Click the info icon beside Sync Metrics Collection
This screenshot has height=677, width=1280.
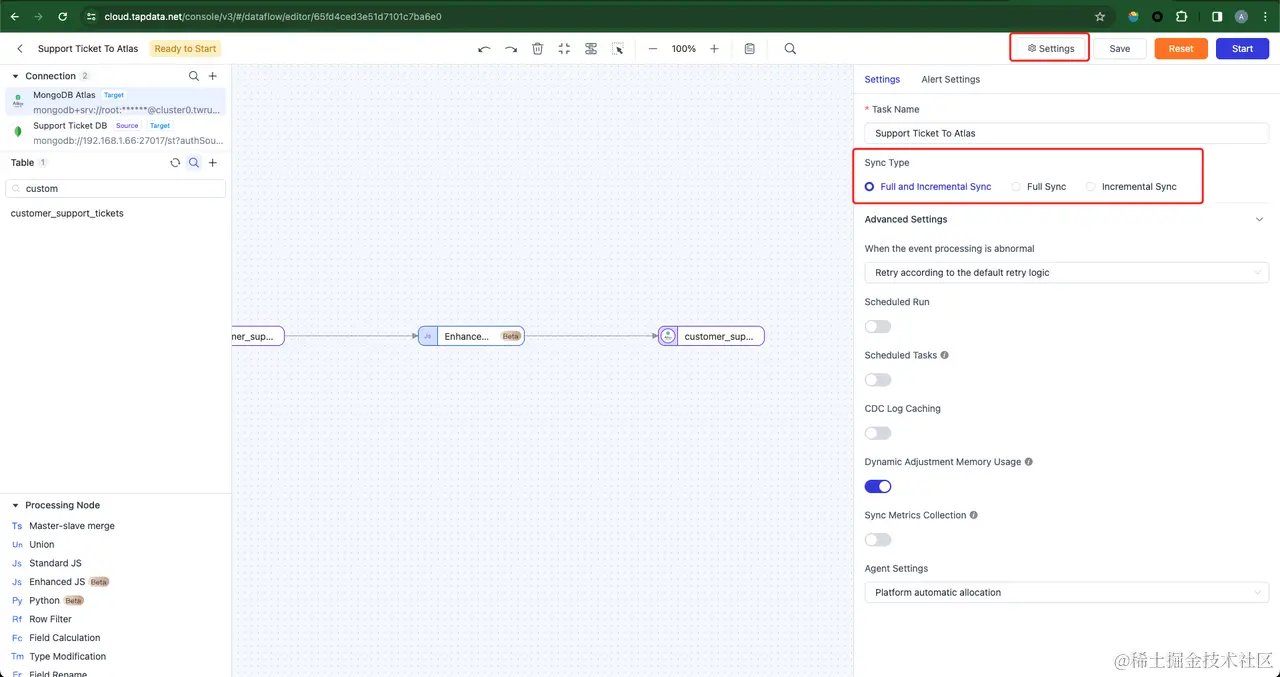tap(974, 515)
